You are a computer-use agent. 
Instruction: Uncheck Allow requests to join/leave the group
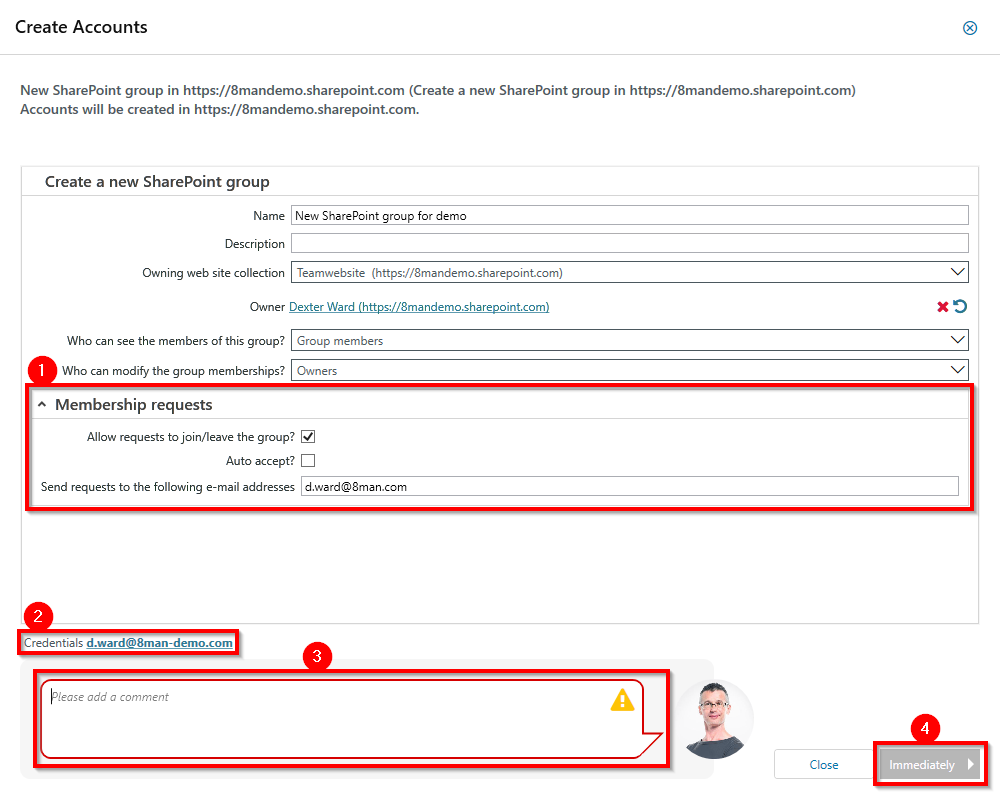click(x=308, y=437)
